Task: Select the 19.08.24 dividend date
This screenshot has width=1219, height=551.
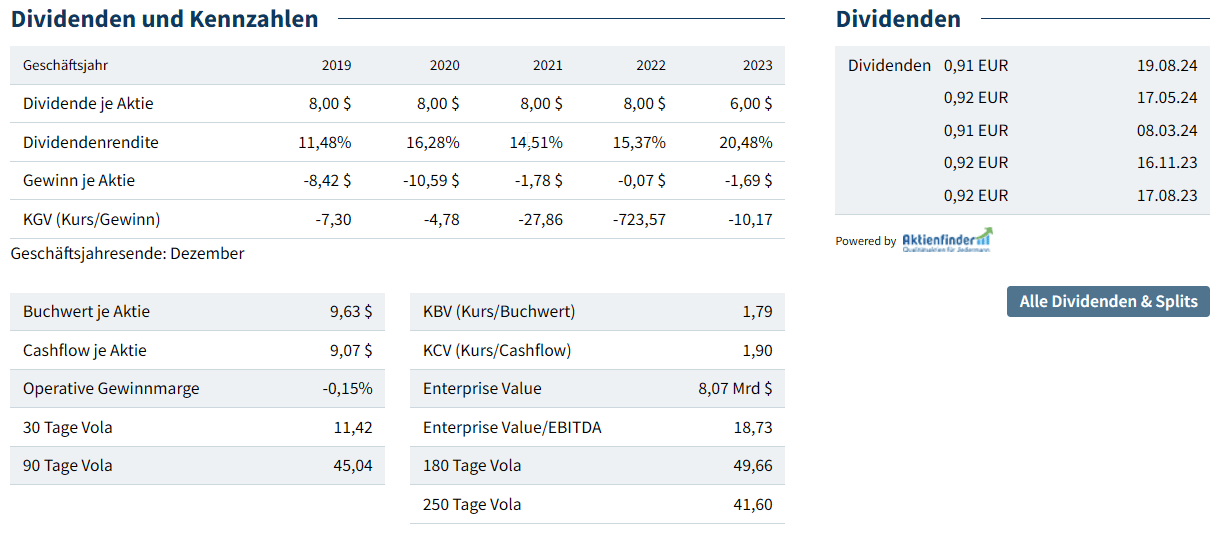Action: point(1166,65)
